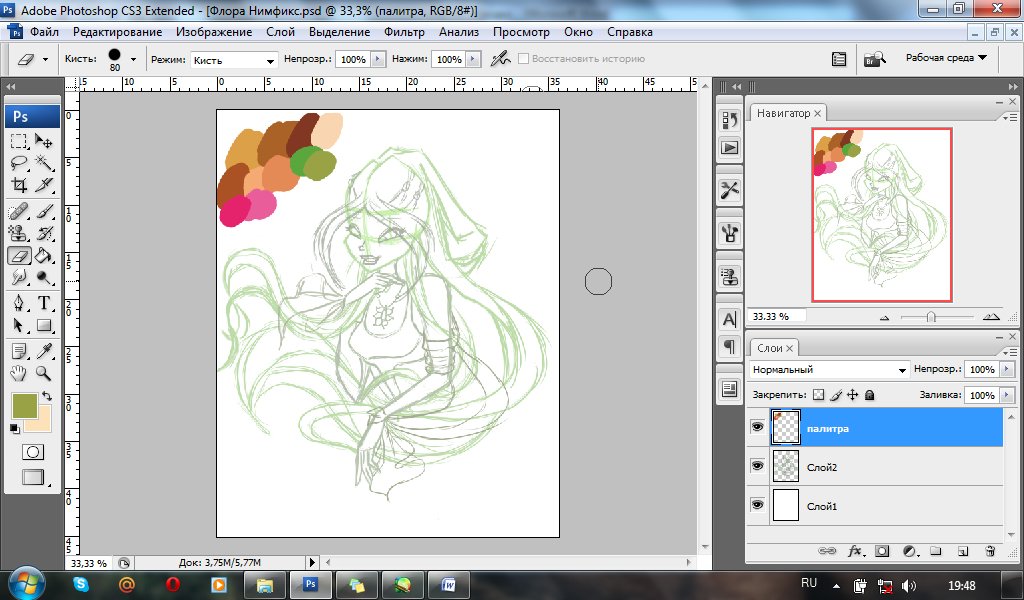The image size is (1024, 600).
Task: Add a layer mask
Action: (x=882, y=551)
